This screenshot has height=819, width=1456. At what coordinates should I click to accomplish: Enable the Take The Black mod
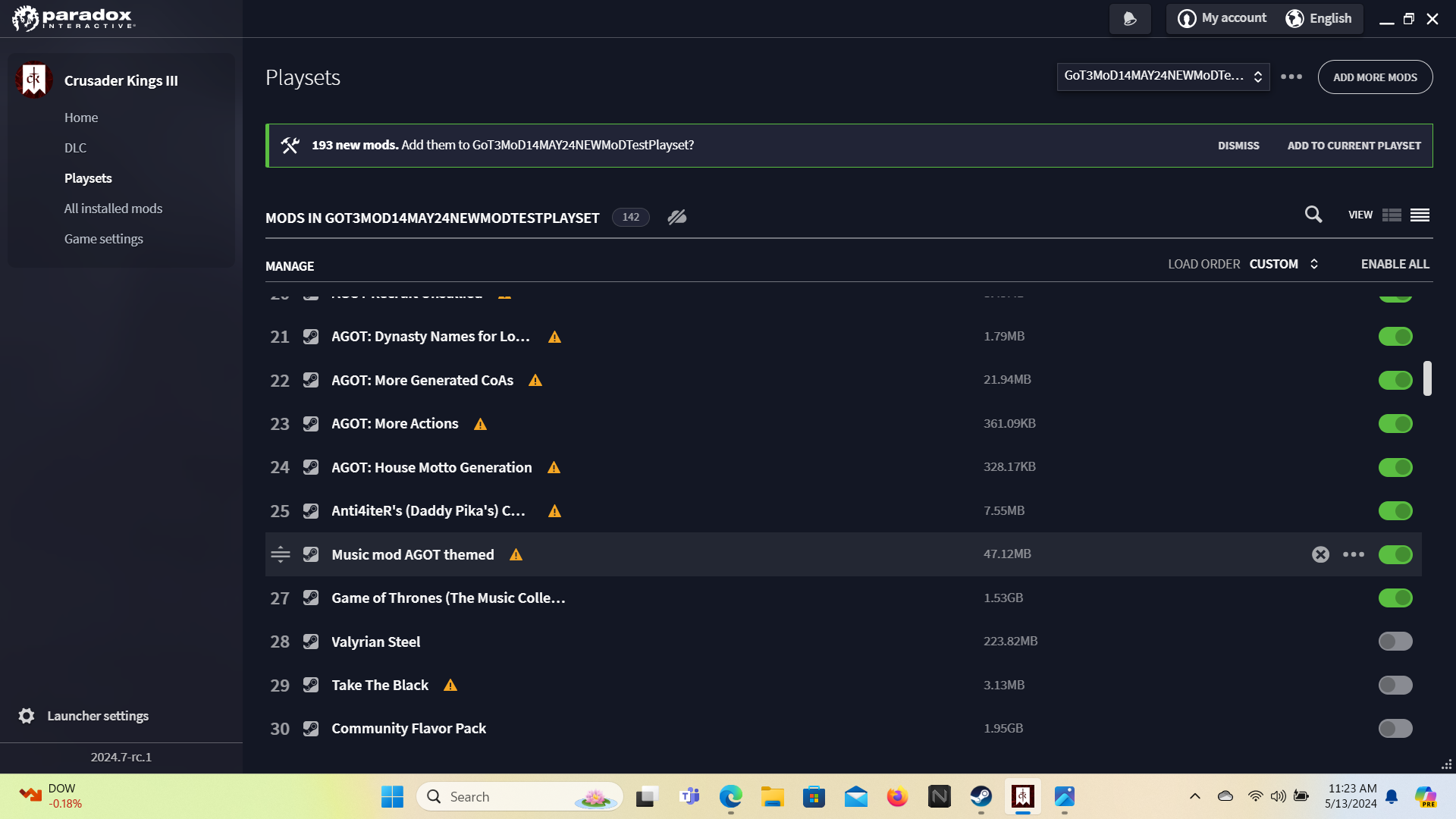pyautogui.click(x=1395, y=686)
